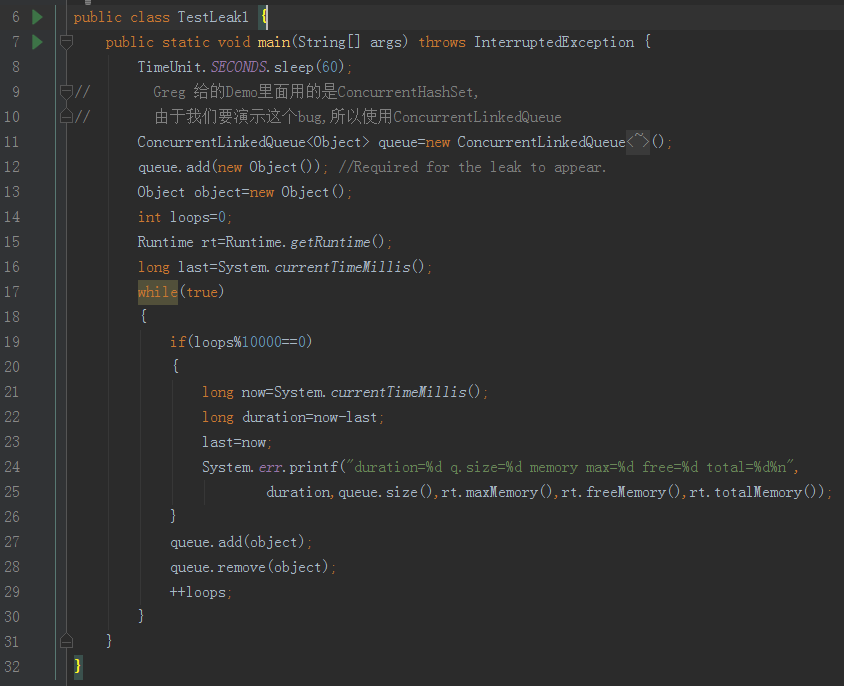
Task: Click the SECONDS constant on line 8
Action: 238,67
